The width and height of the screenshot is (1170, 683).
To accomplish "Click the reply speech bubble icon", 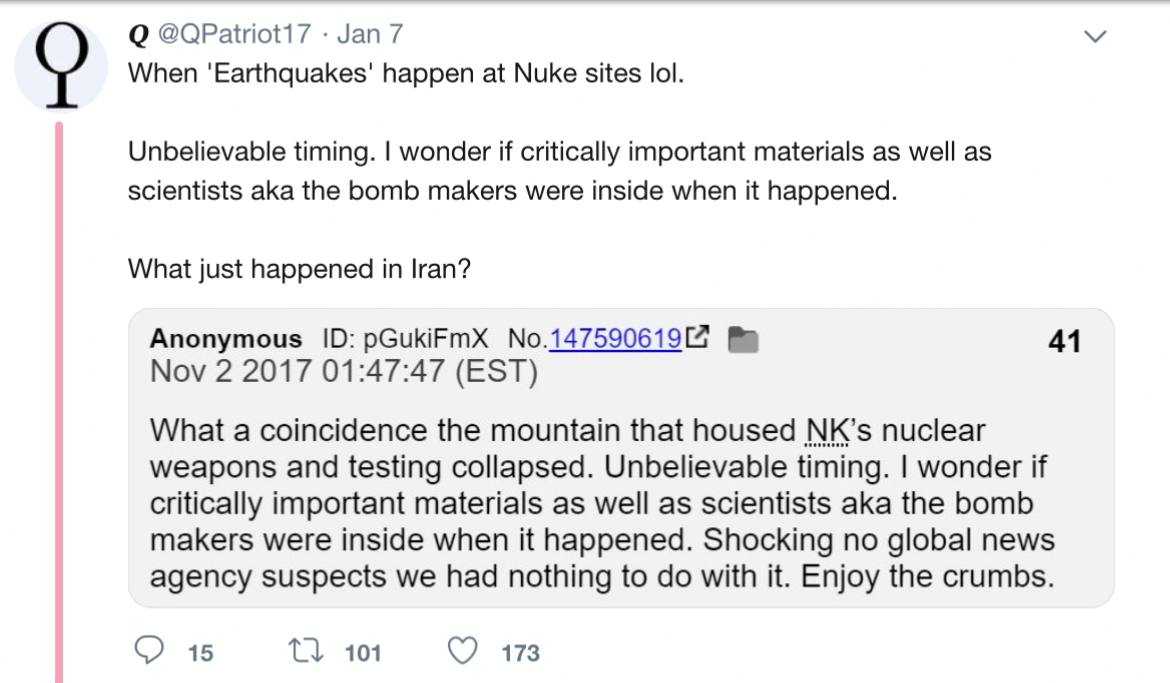I will 149,652.
